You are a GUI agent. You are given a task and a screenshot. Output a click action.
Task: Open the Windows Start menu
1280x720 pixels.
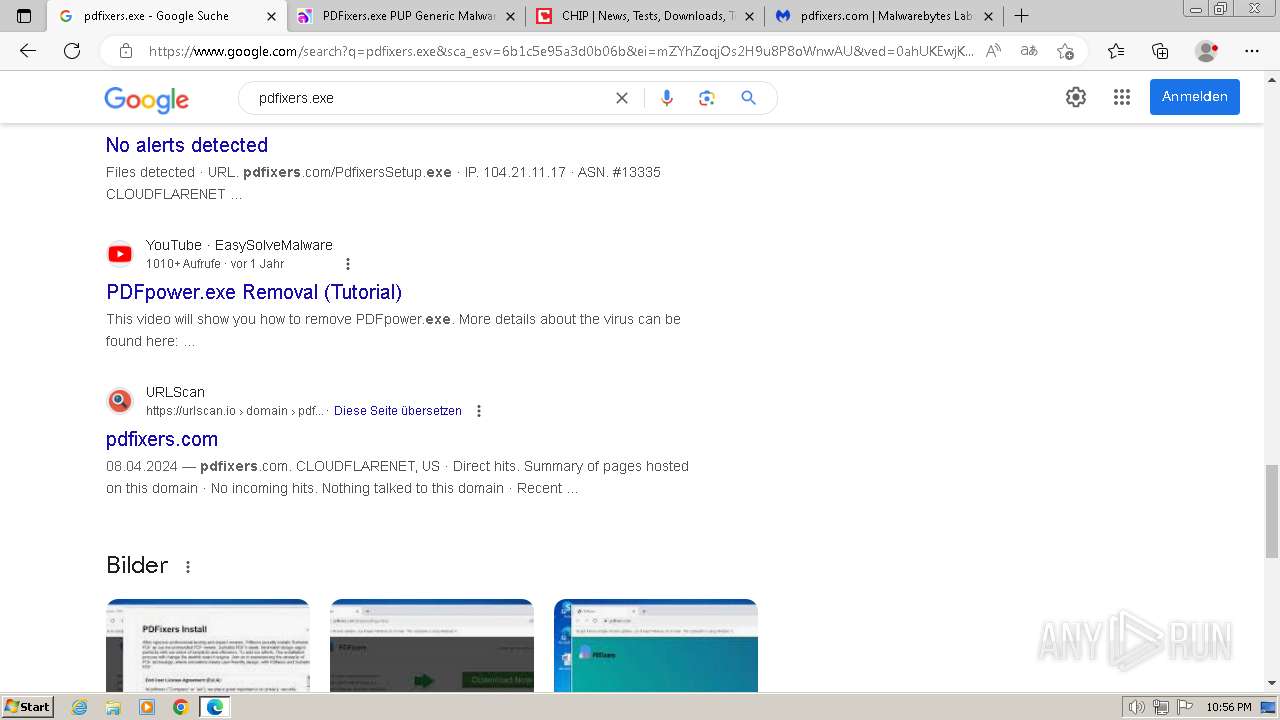click(28, 707)
